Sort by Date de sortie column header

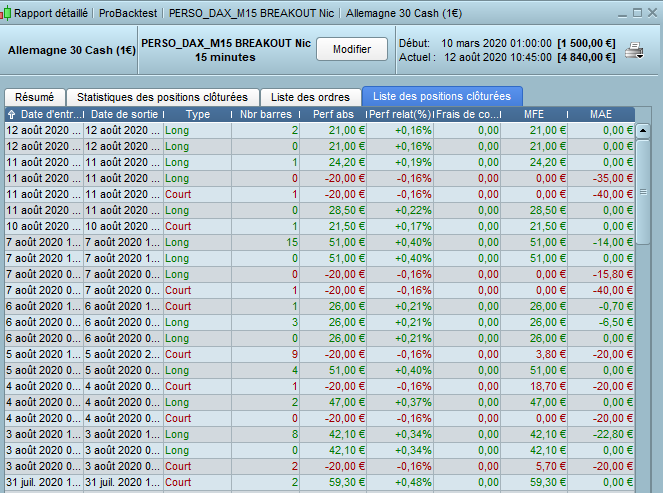click(124, 115)
